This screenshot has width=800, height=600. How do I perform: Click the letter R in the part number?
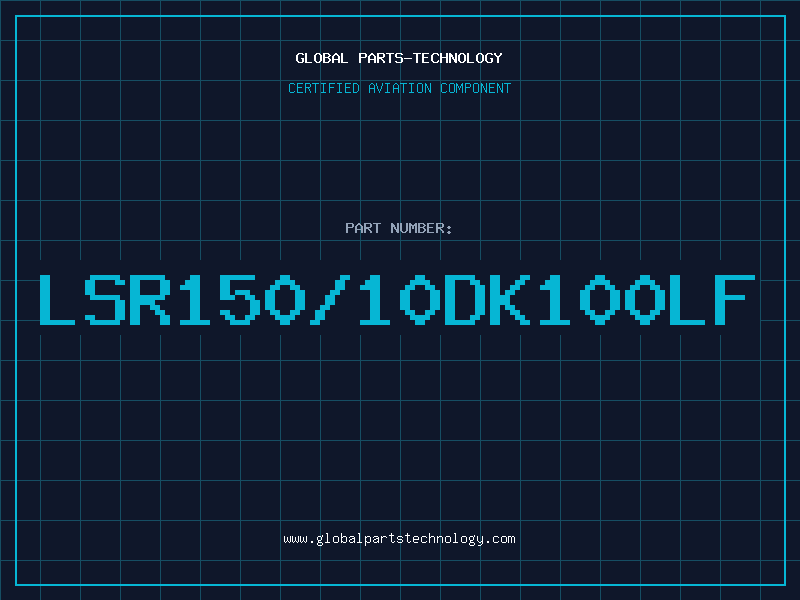coord(149,299)
